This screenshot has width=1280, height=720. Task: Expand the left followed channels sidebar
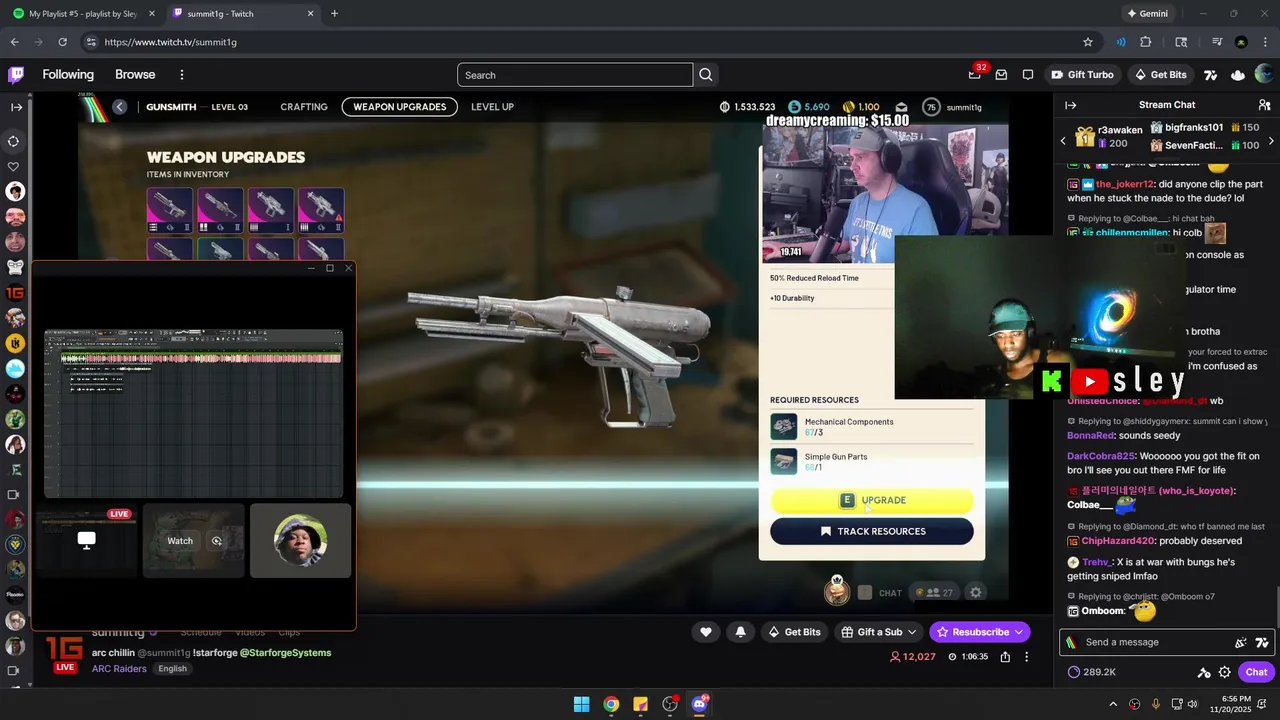pos(16,107)
